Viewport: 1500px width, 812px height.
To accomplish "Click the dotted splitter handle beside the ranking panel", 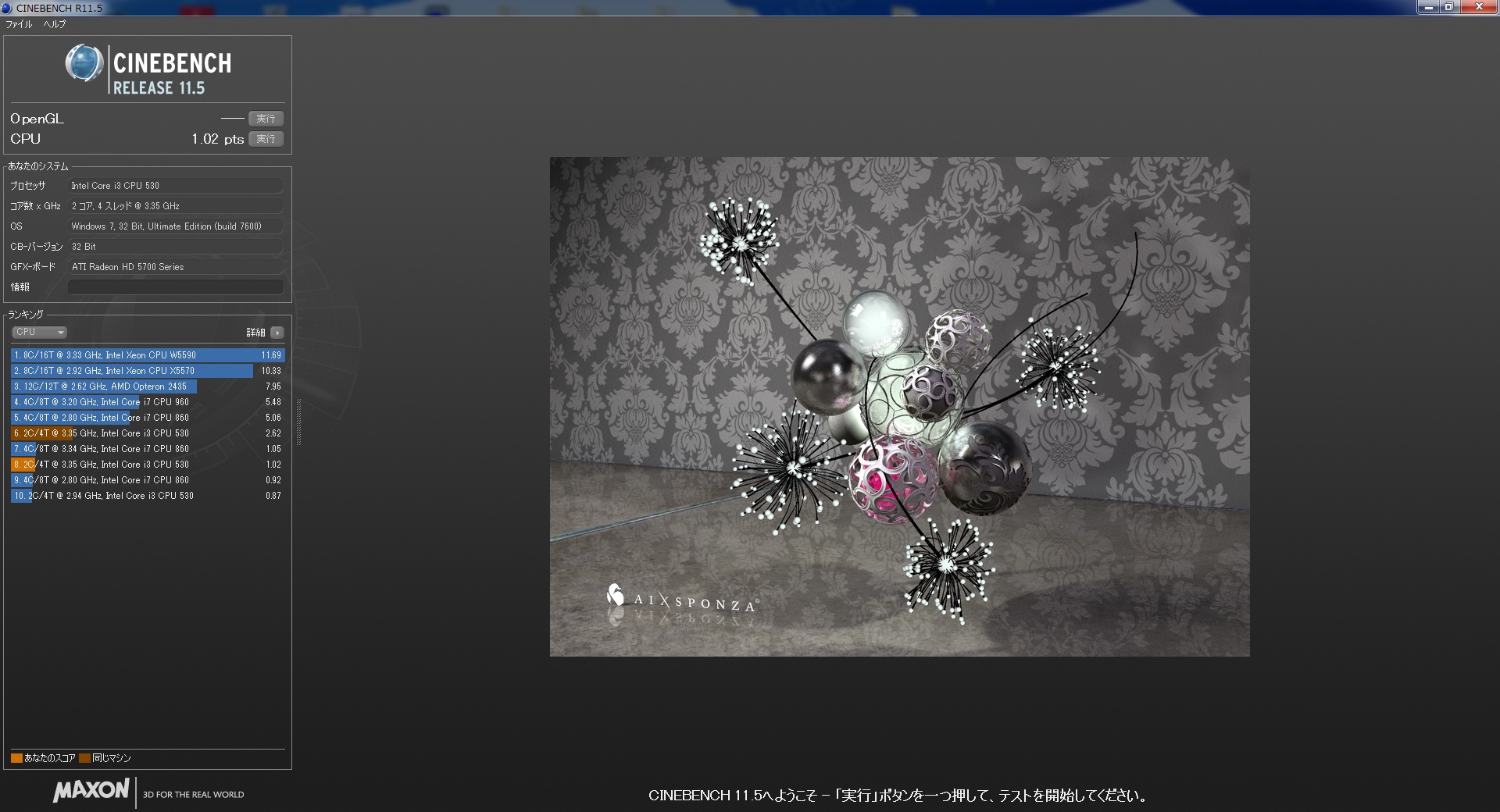I will 298,422.
